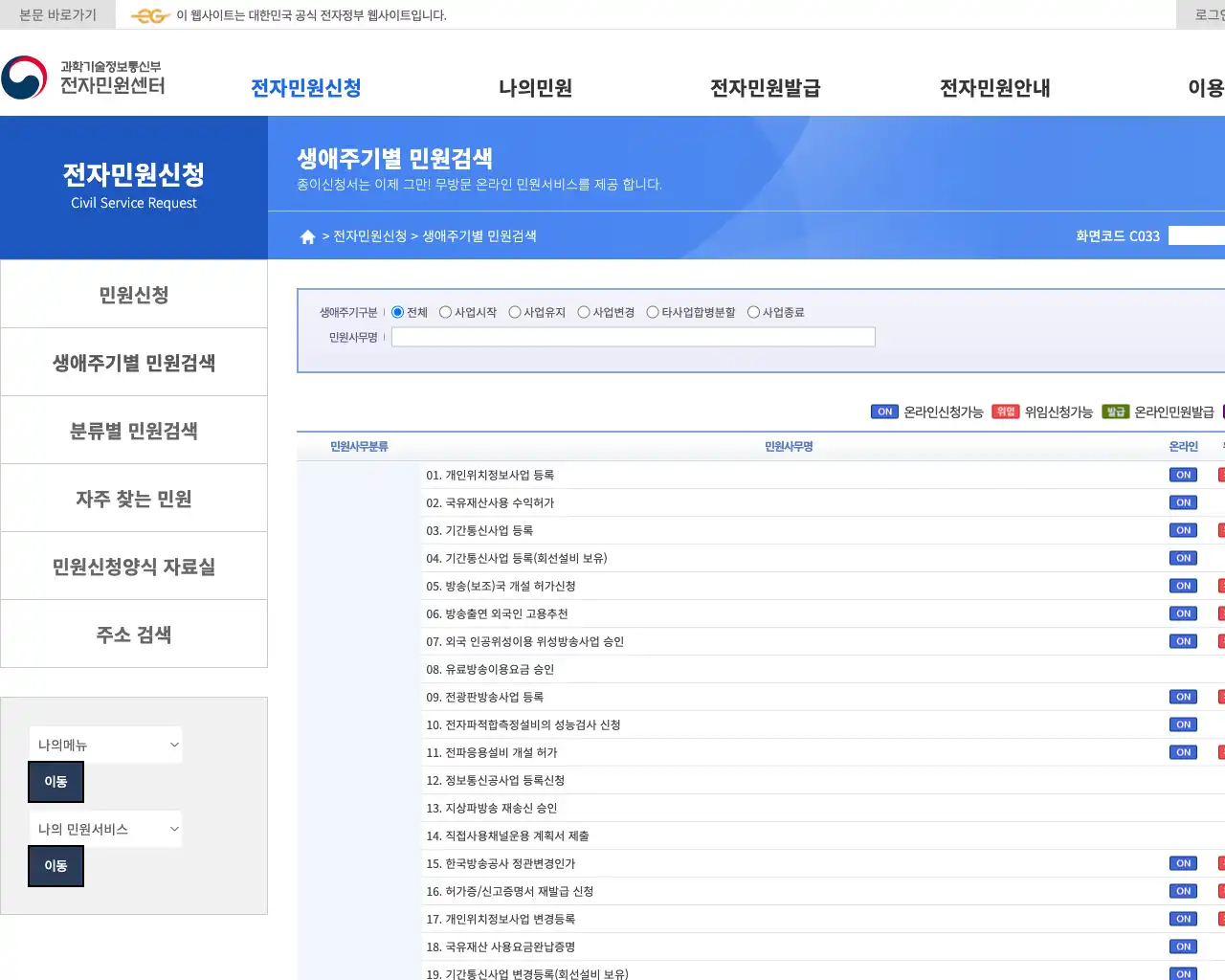1225x980 pixels.
Task: Open the 전자민원발급 top menu
Action: pos(766,88)
